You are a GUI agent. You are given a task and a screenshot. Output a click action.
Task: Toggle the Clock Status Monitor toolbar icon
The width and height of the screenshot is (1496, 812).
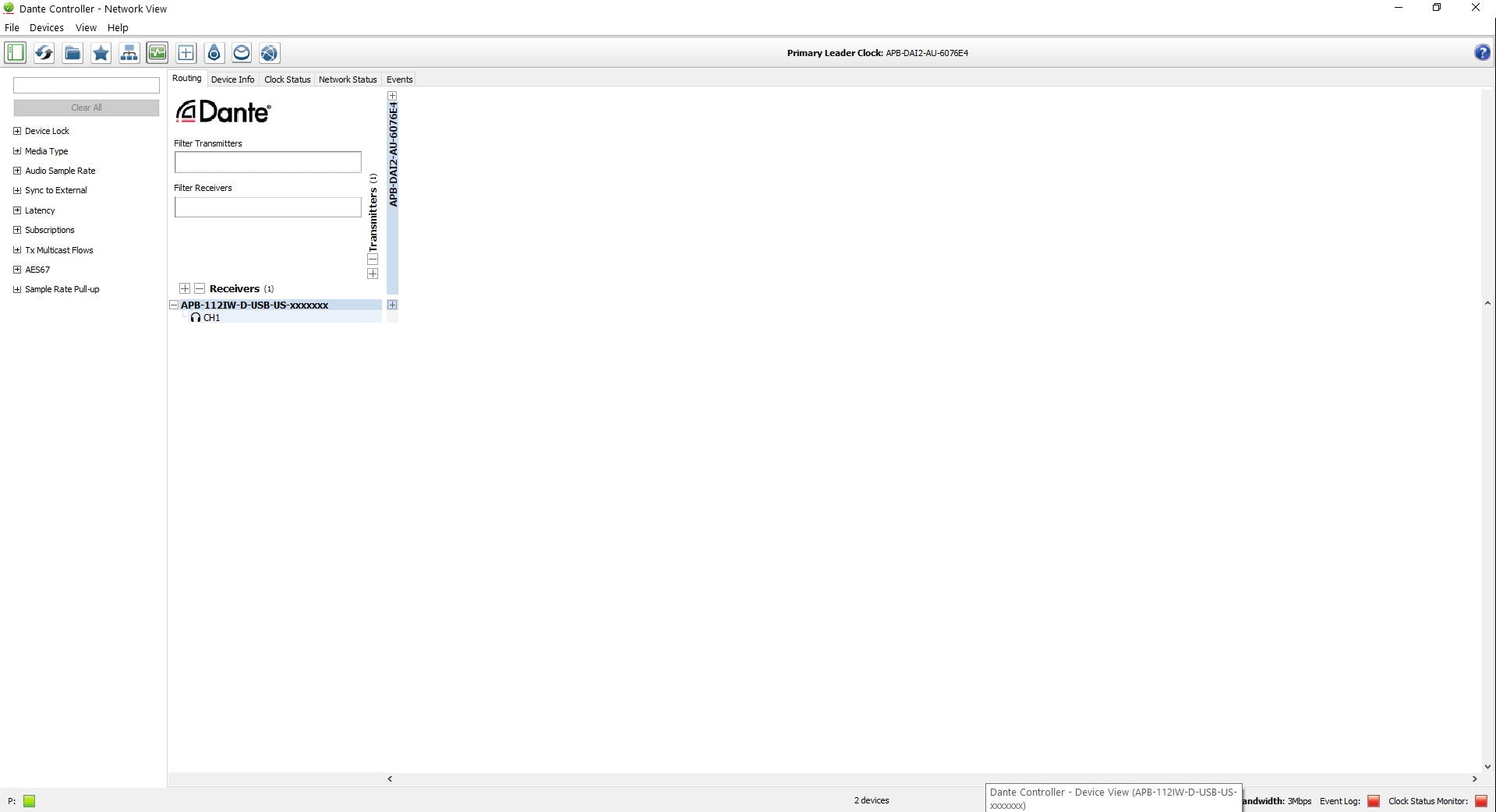[157, 53]
